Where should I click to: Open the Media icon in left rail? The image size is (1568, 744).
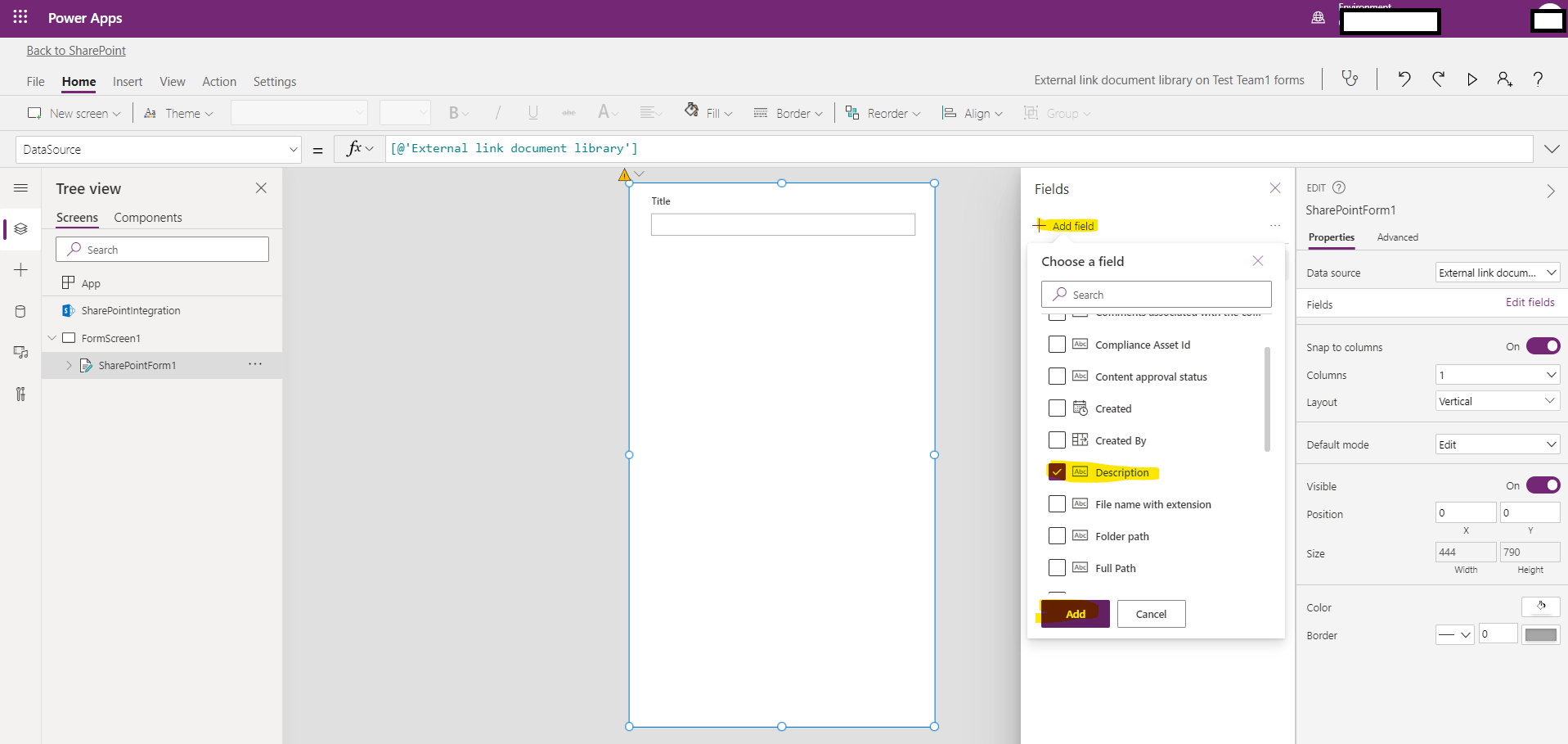(x=20, y=353)
